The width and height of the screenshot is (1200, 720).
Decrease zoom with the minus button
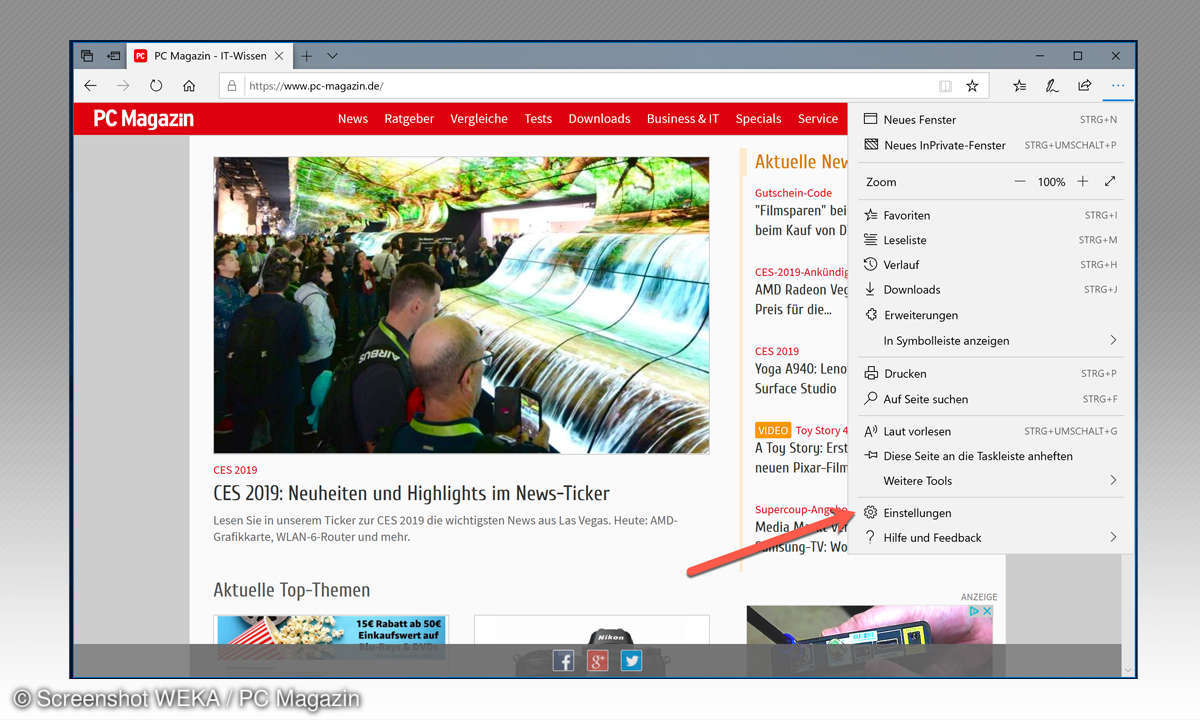(1020, 182)
